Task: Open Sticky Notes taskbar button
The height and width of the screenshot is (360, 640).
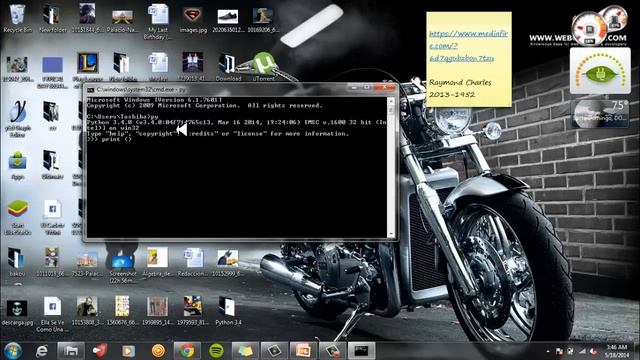Action: click(245, 351)
